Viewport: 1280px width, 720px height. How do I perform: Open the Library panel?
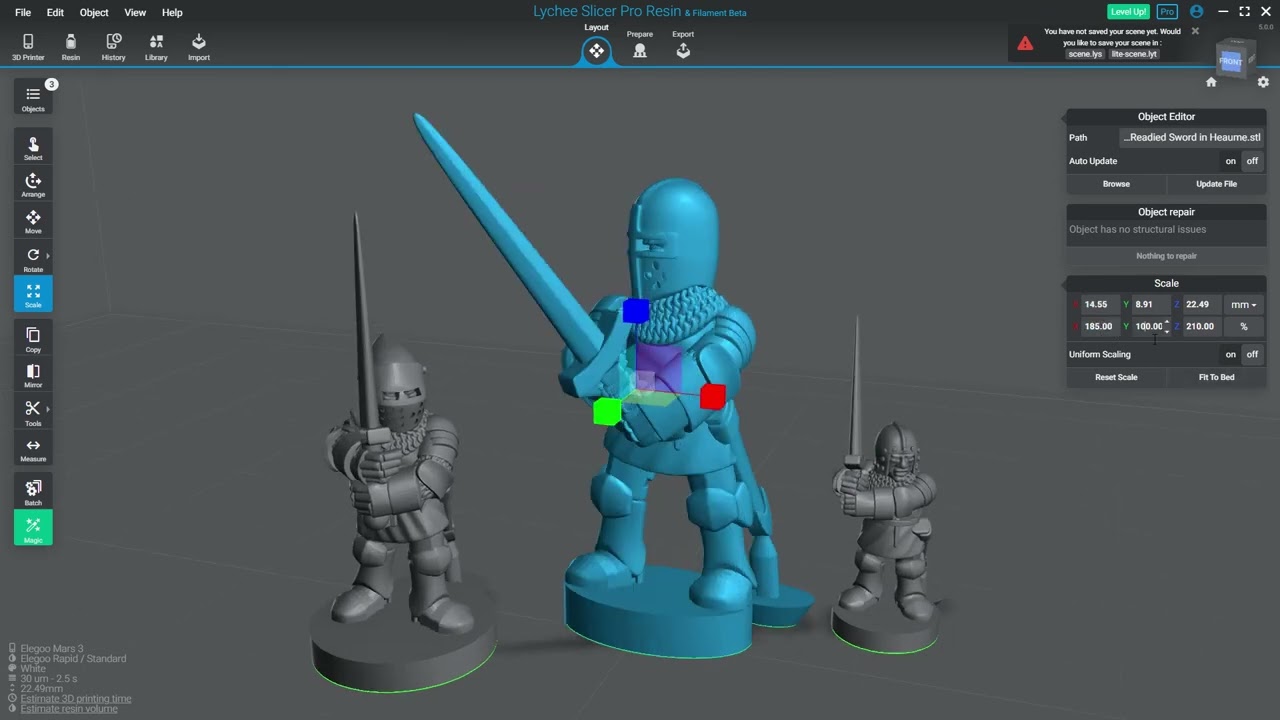tap(156, 47)
